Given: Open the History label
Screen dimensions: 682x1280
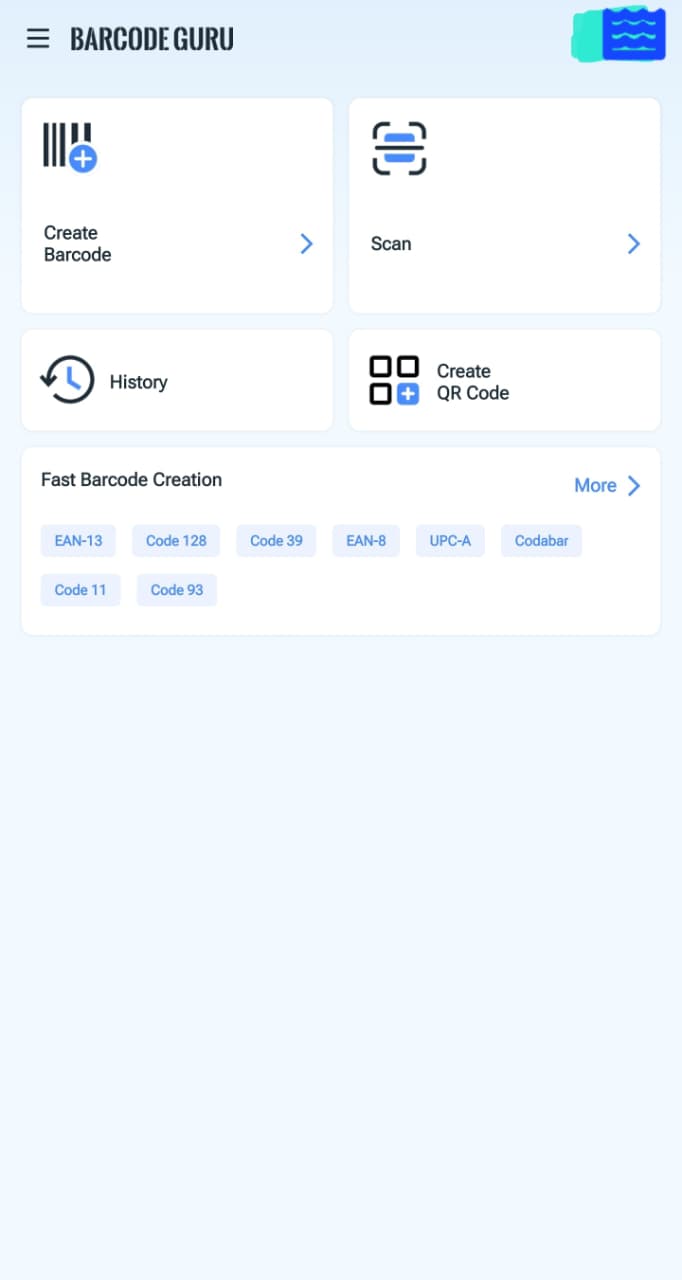Looking at the screenshot, I should point(138,382).
